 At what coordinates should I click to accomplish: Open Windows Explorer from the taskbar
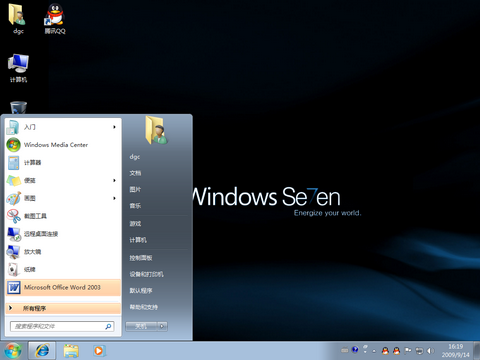[x=71, y=351]
